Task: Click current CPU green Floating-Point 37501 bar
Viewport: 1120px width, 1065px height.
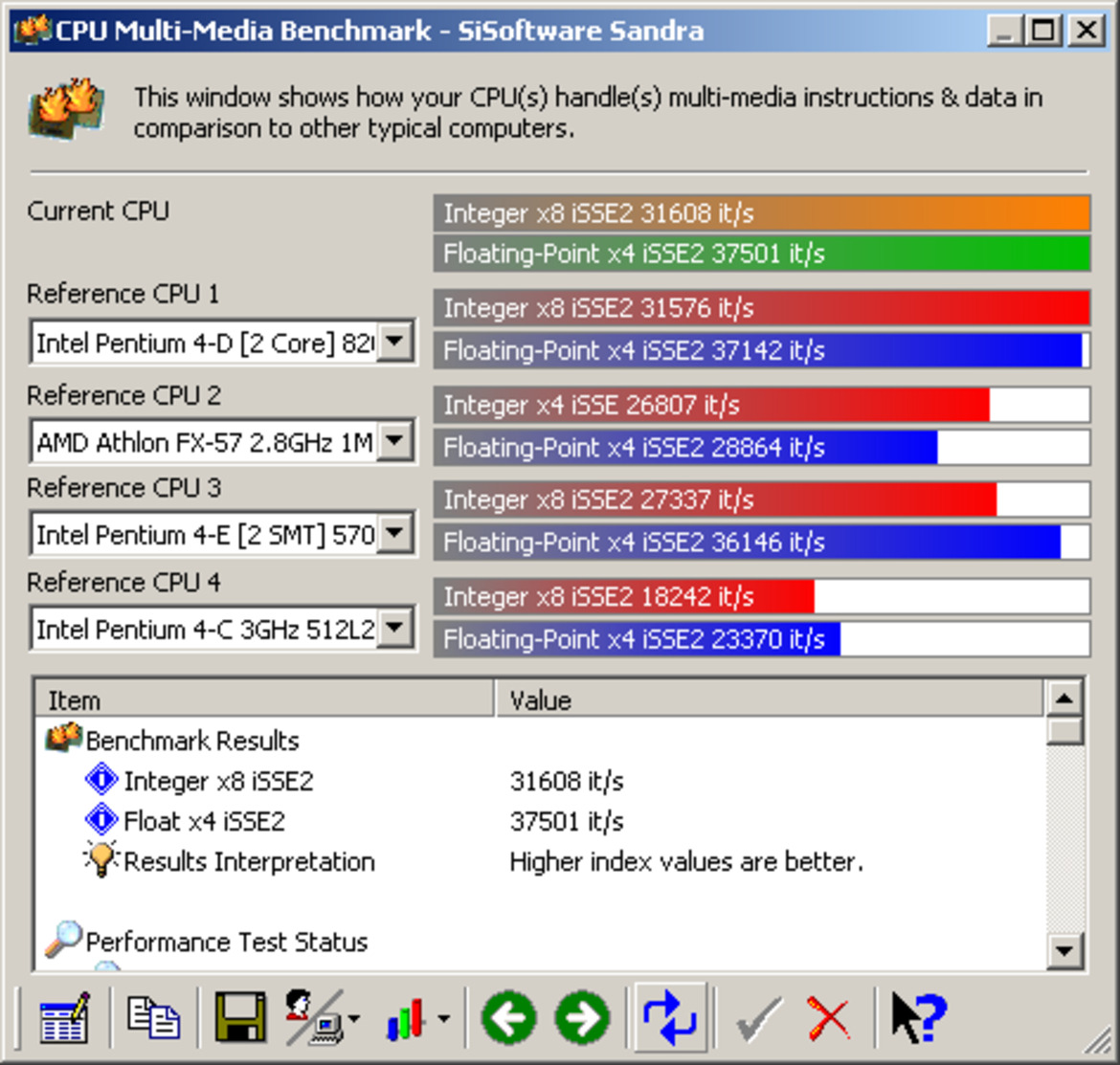Action: pos(761,254)
